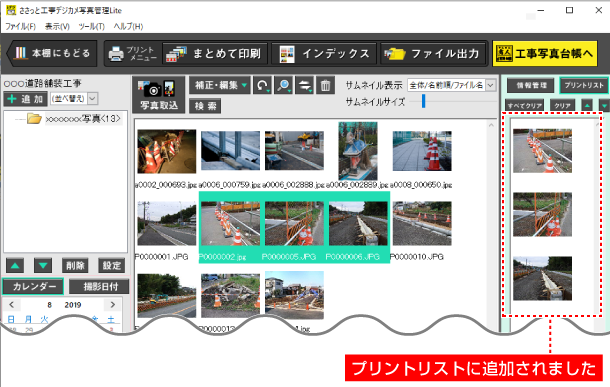Click the ○○○道路舗装工事 project title
This screenshot has height=387, width=610.
pos(42,83)
